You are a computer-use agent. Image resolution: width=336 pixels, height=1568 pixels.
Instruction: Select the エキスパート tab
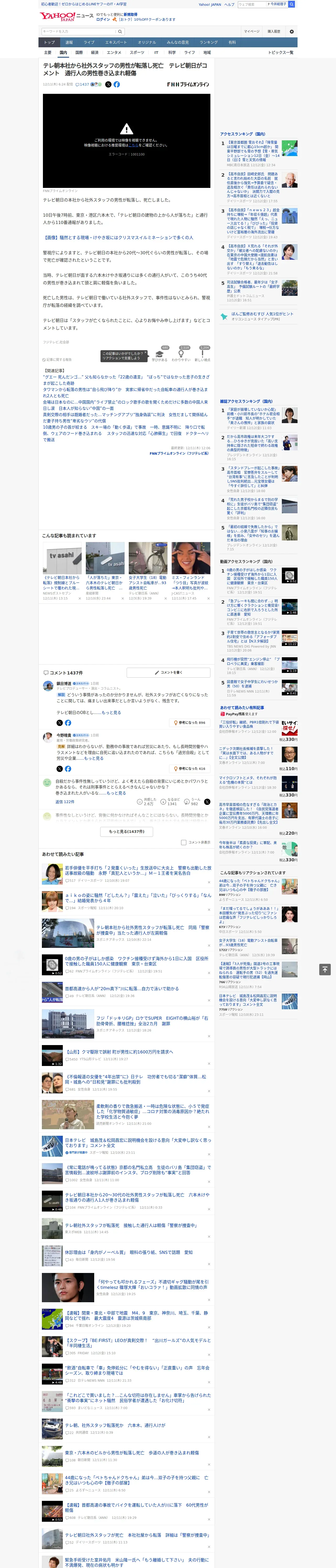click(x=116, y=43)
